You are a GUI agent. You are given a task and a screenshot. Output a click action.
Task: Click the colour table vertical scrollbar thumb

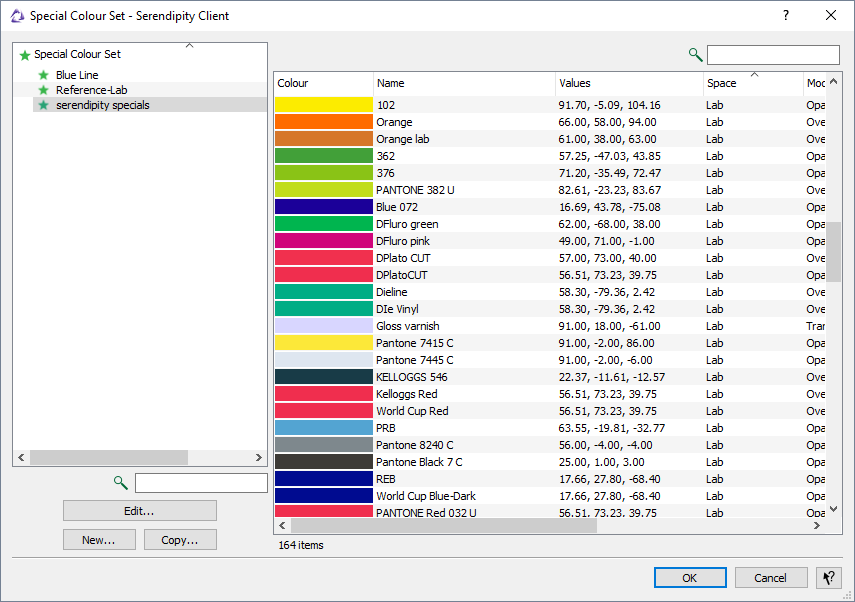pyautogui.click(x=833, y=251)
